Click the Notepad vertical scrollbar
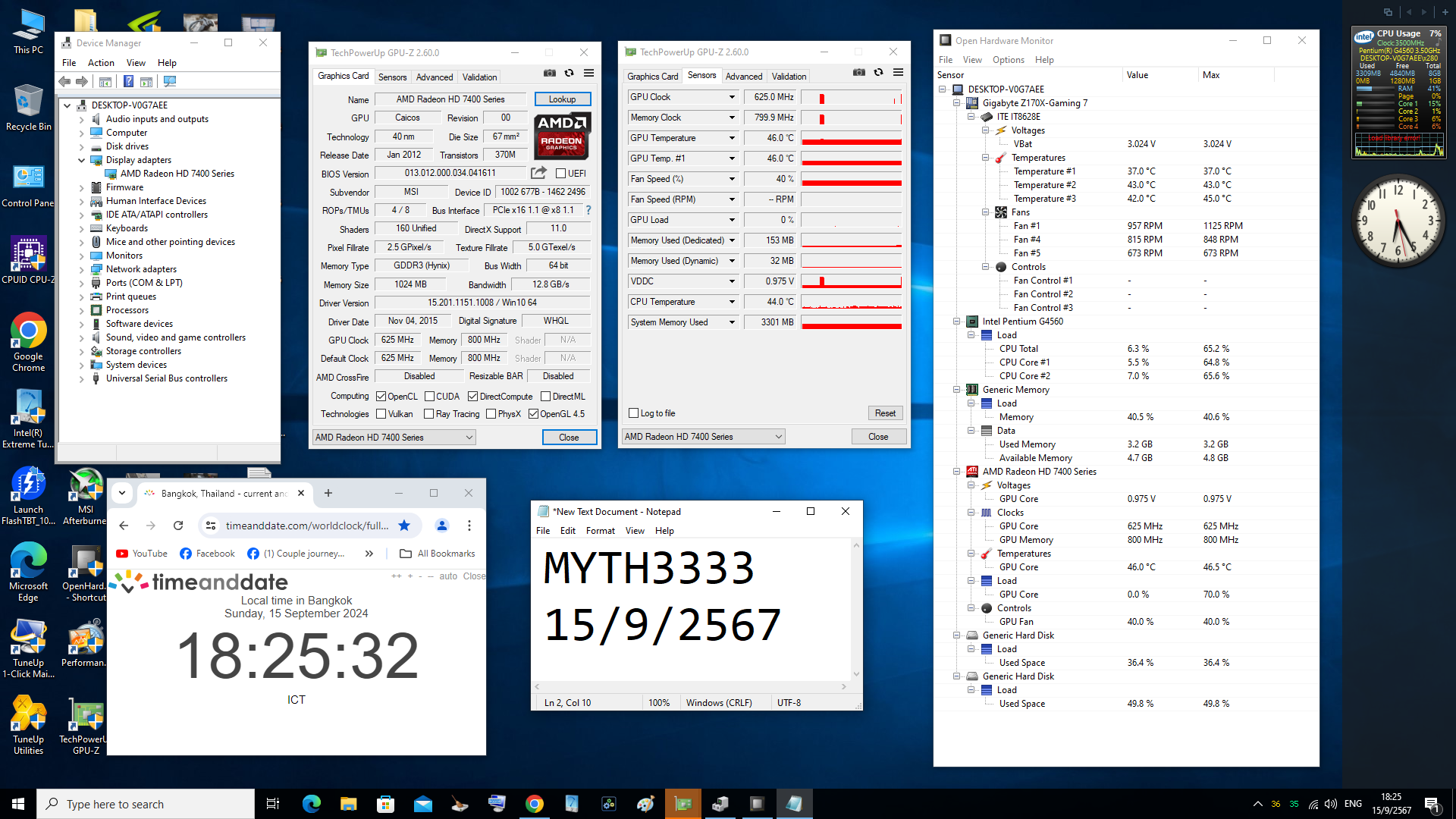The width and height of the screenshot is (1456, 819). (x=856, y=609)
